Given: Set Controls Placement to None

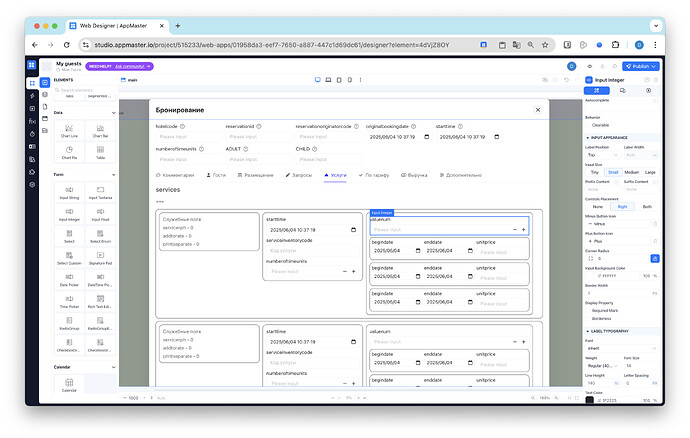Looking at the screenshot, I should 598,206.
